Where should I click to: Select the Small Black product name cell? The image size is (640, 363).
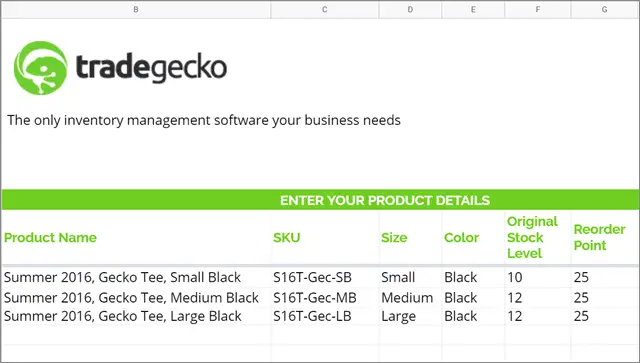[x=136, y=277]
